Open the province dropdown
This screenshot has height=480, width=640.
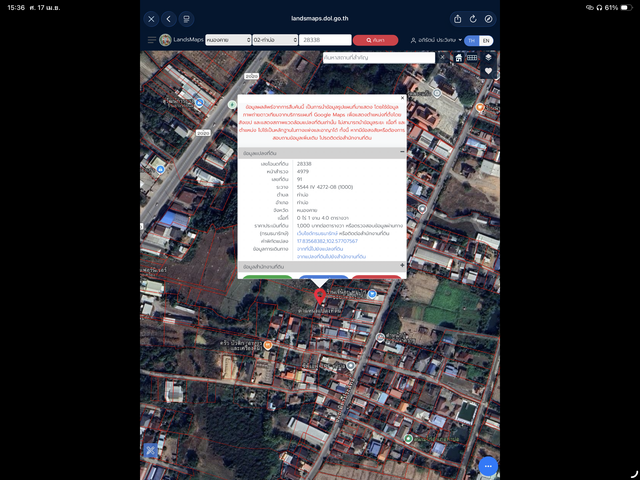pyautogui.click(x=228, y=40)
